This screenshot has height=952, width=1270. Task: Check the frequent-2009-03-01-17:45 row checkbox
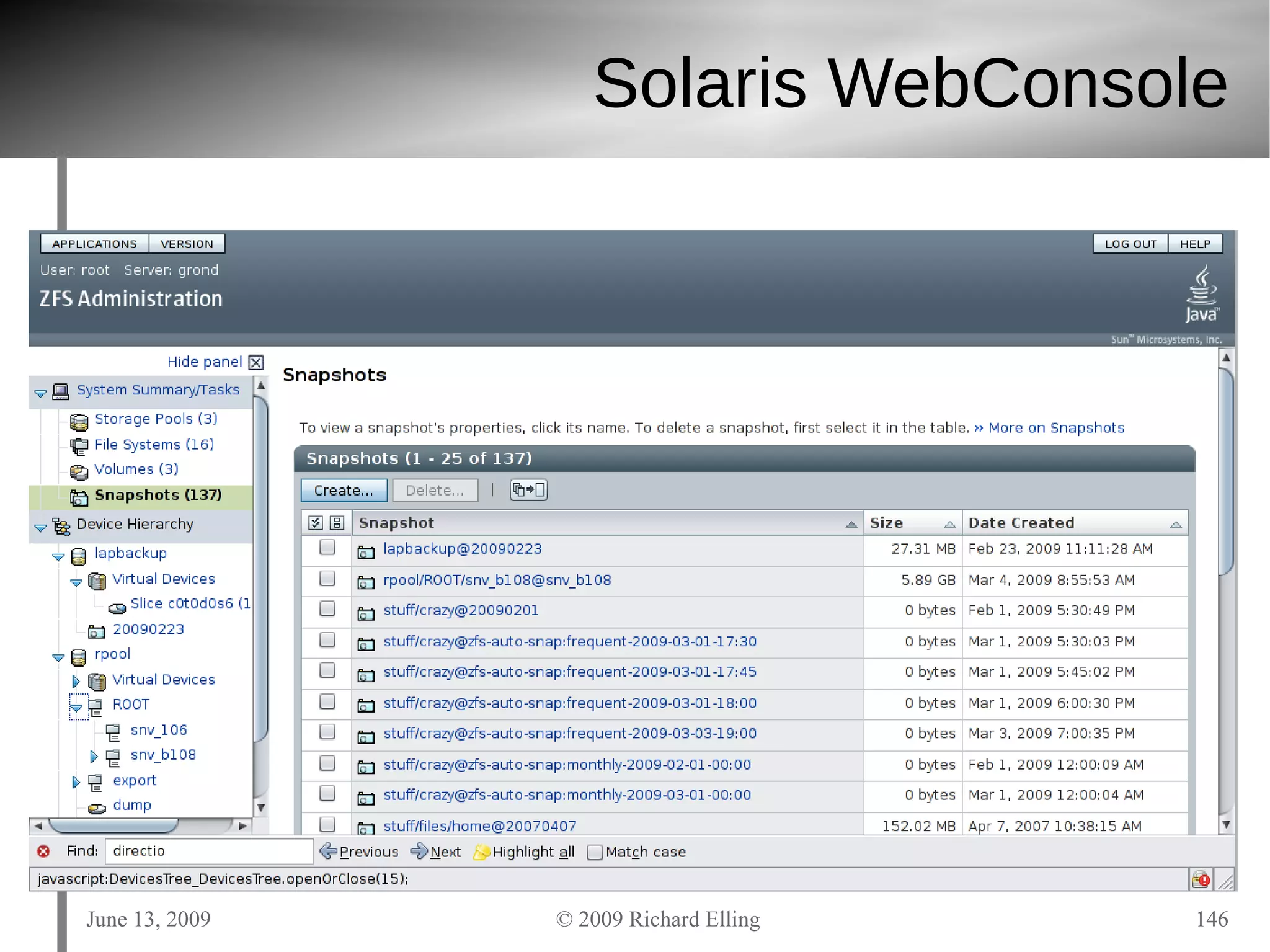(327, 670)
